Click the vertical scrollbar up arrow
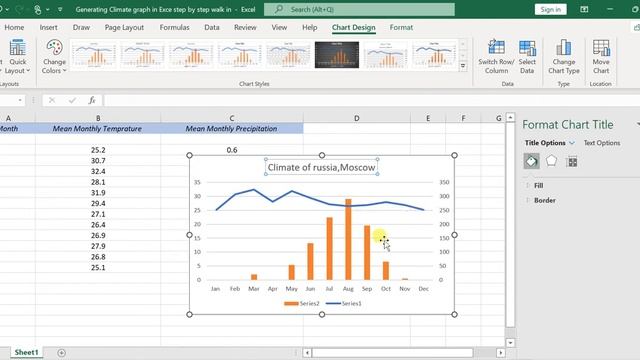Screen dimensions: 640x360 [510, 118]
